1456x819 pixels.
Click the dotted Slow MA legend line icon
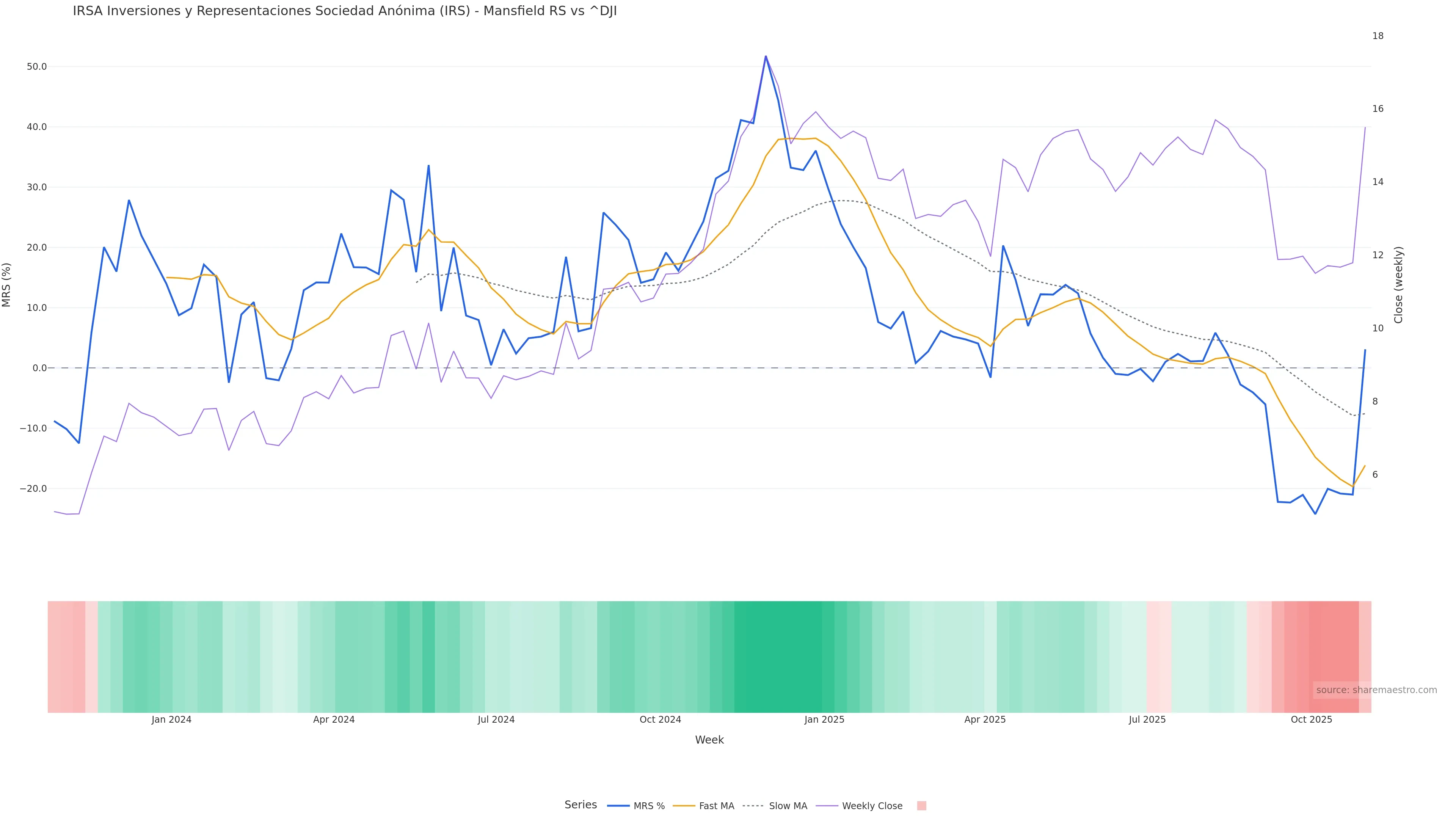coord(753,806)
